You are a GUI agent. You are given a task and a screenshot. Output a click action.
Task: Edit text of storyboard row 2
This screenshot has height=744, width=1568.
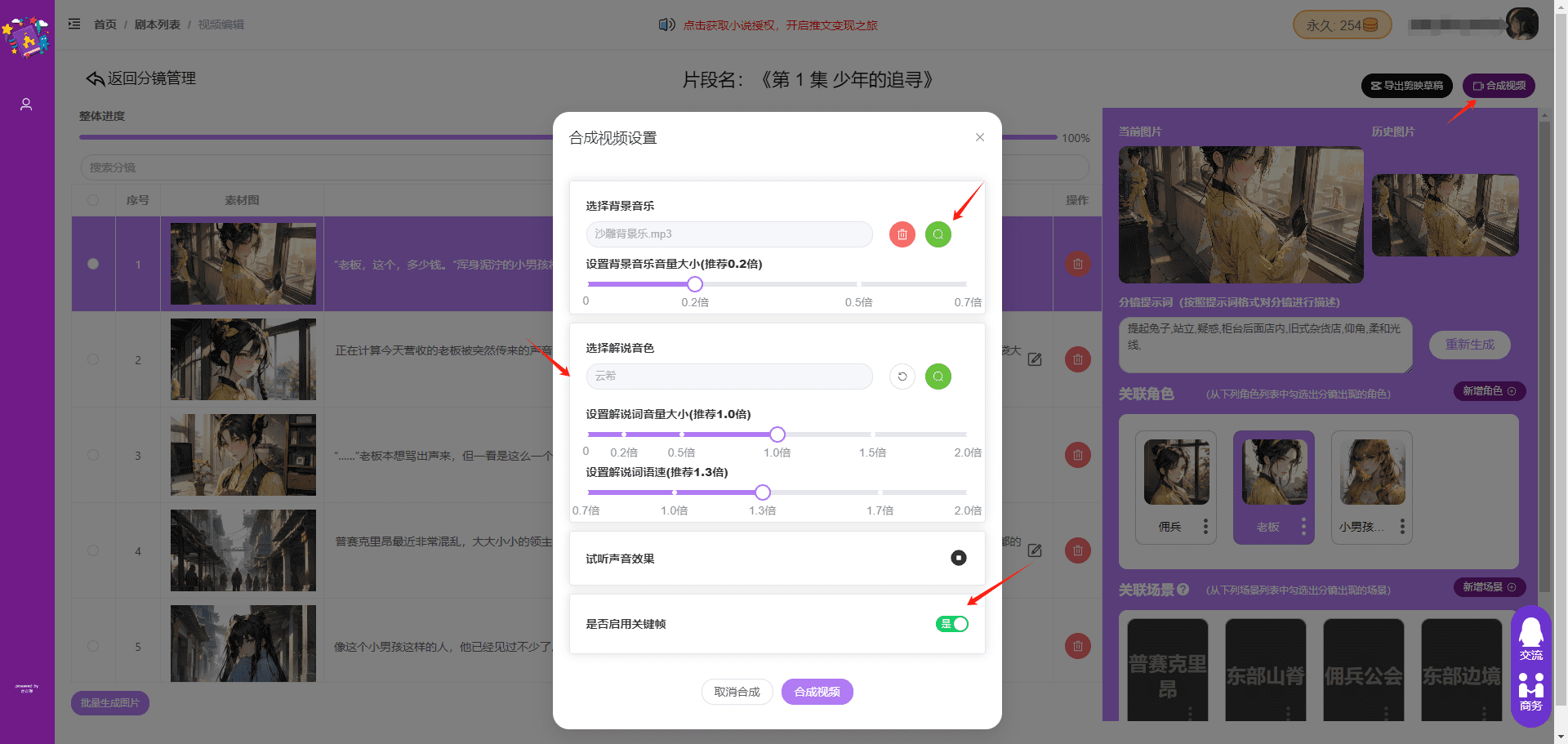point(1035,359)
